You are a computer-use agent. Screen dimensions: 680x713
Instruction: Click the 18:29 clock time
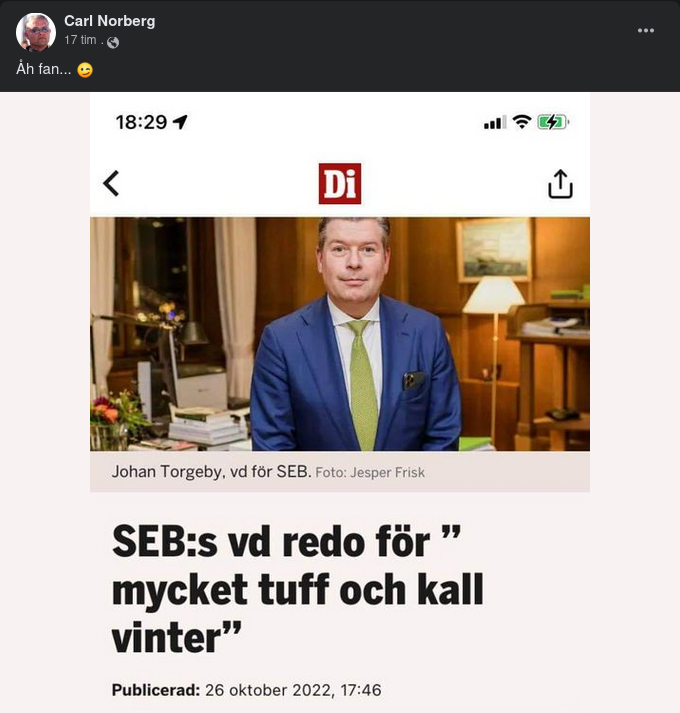tap(141, 122)
